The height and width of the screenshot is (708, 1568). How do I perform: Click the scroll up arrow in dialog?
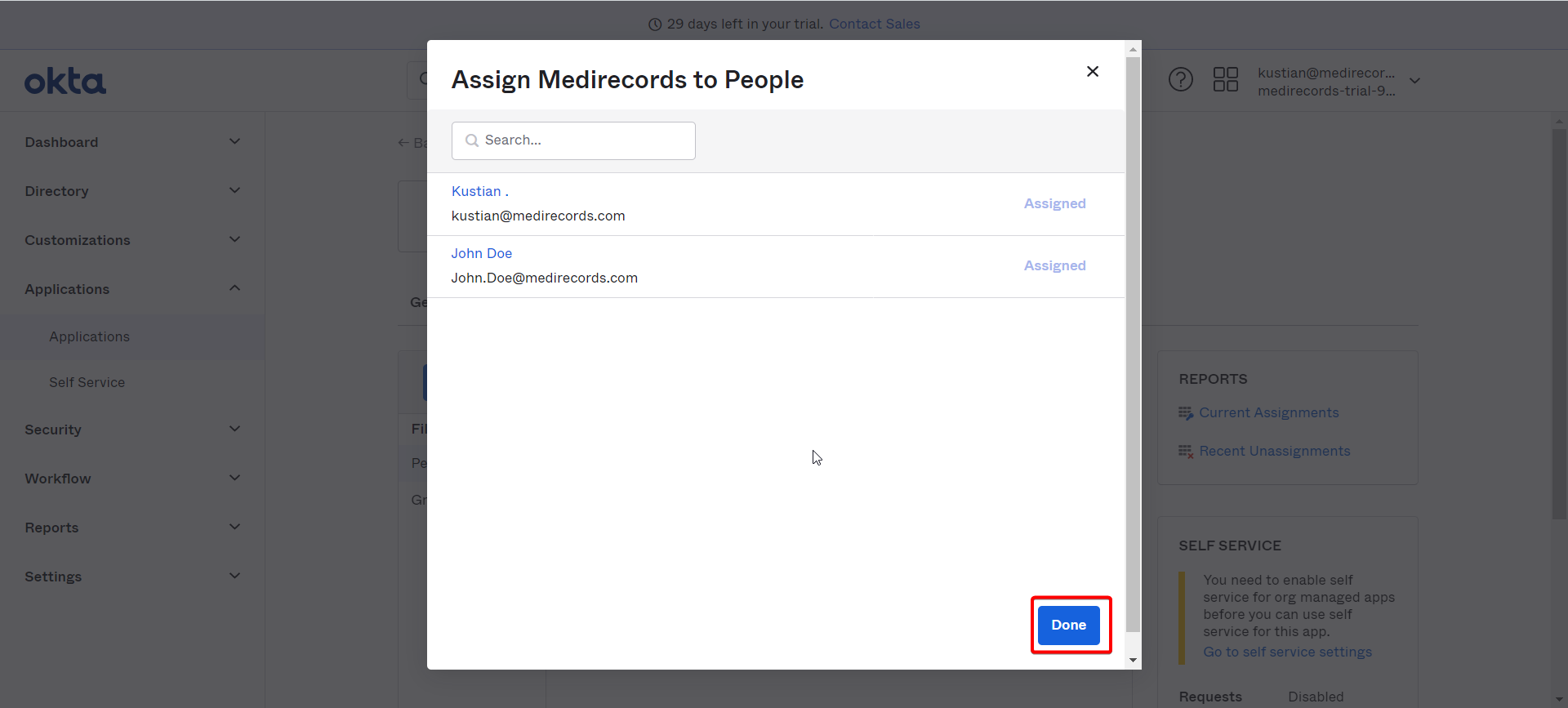[x=1133, y=49]
